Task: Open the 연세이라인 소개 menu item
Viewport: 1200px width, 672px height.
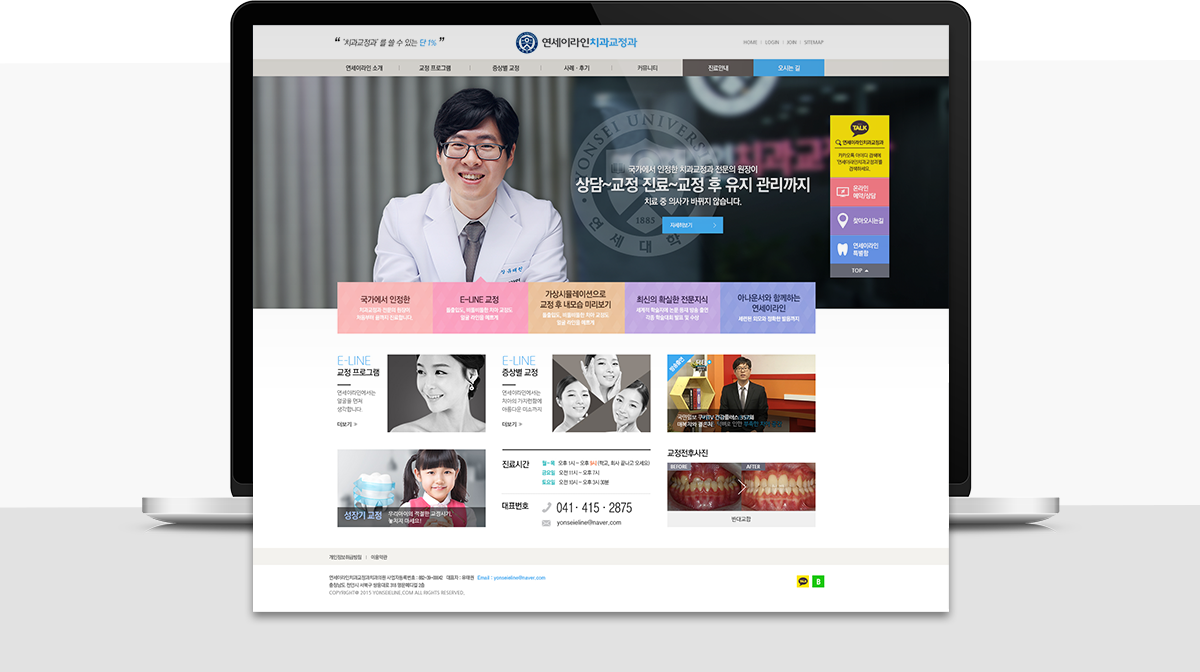Action: (x=364, y=68)
